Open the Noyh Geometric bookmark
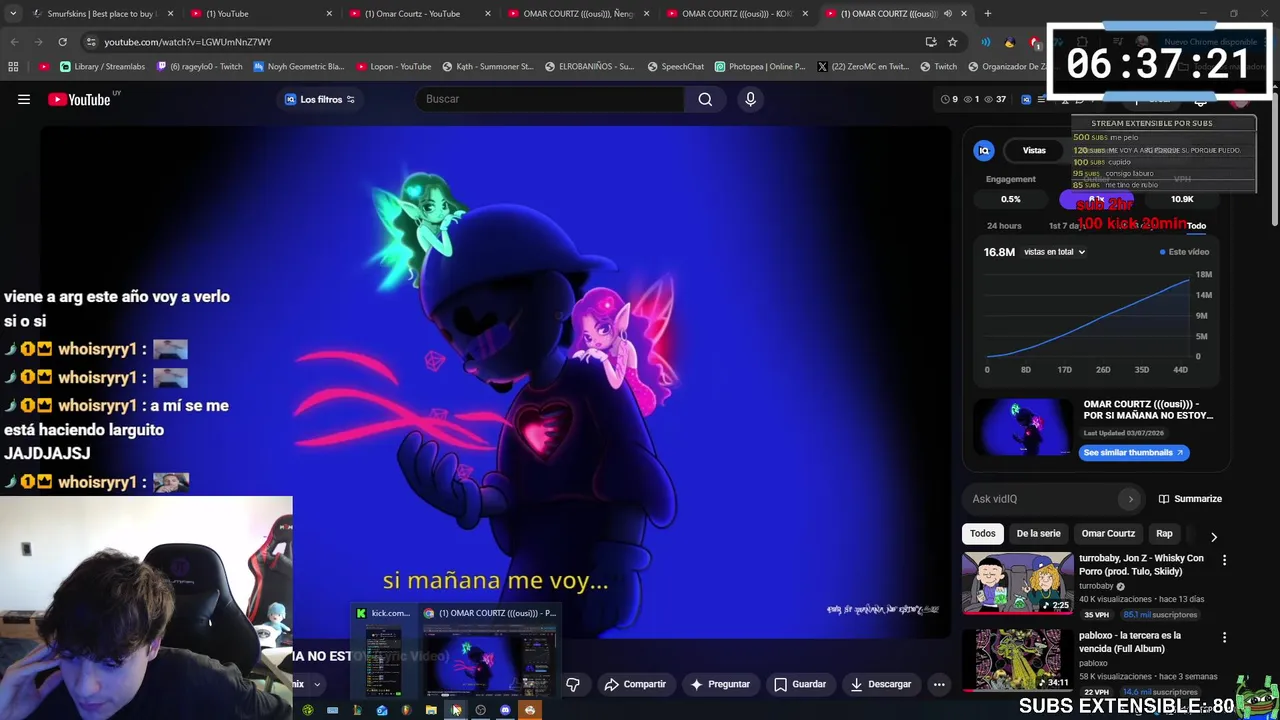 (x=298, y=67)
